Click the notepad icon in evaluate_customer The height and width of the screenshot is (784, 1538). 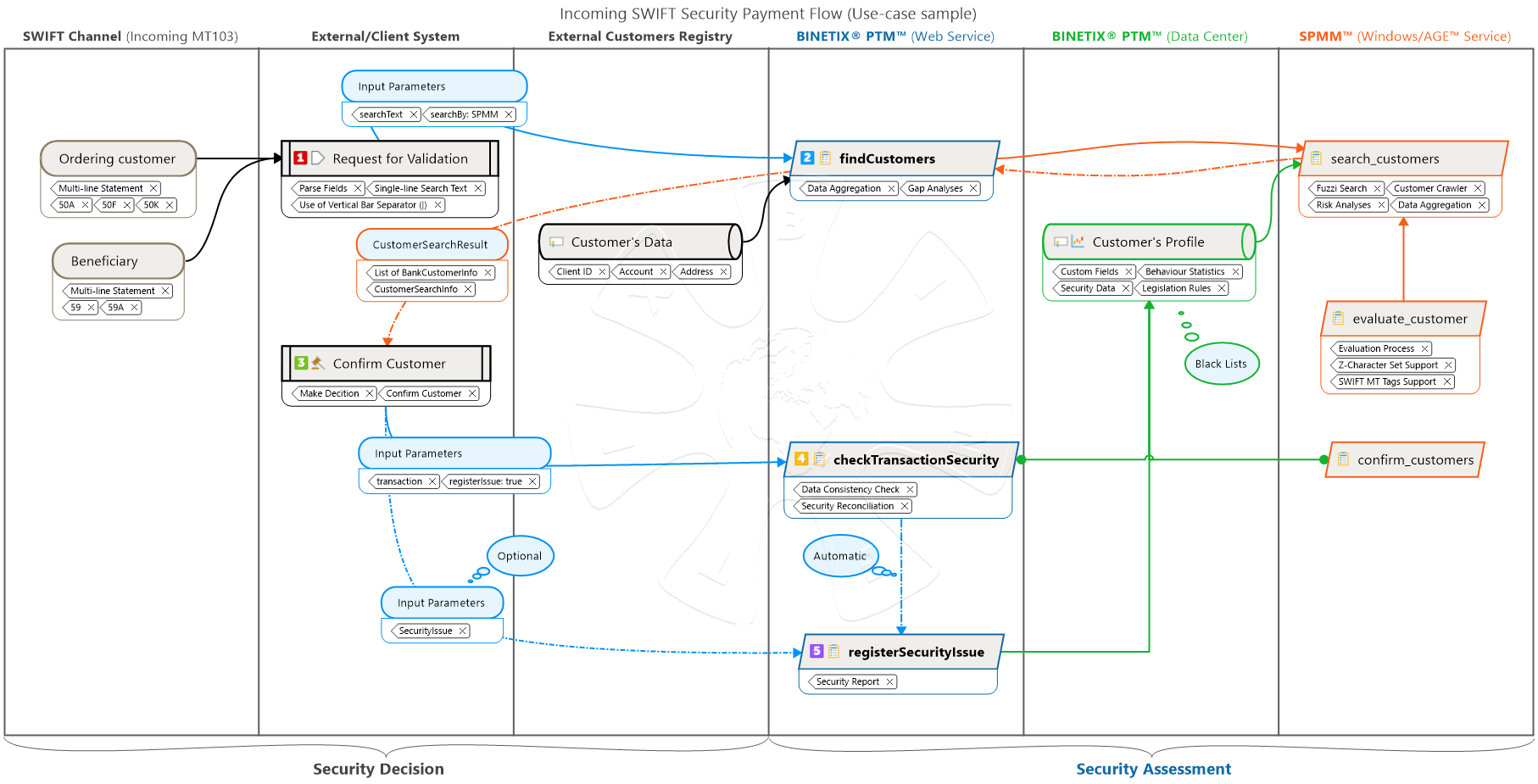tap(1338, 319)
